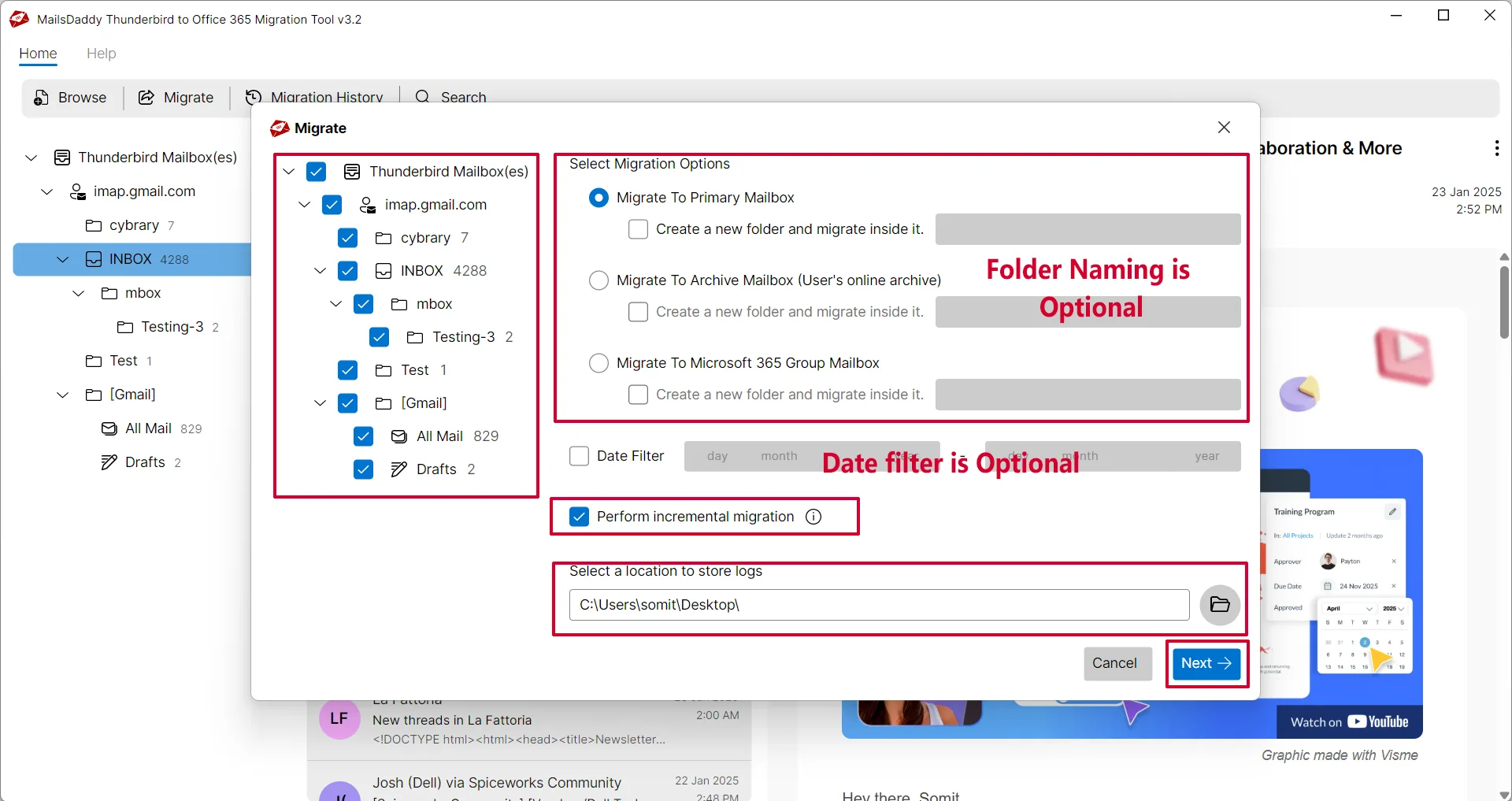
Task: Click mbox folder icon in dialog tree
Action: click(399, 304)
